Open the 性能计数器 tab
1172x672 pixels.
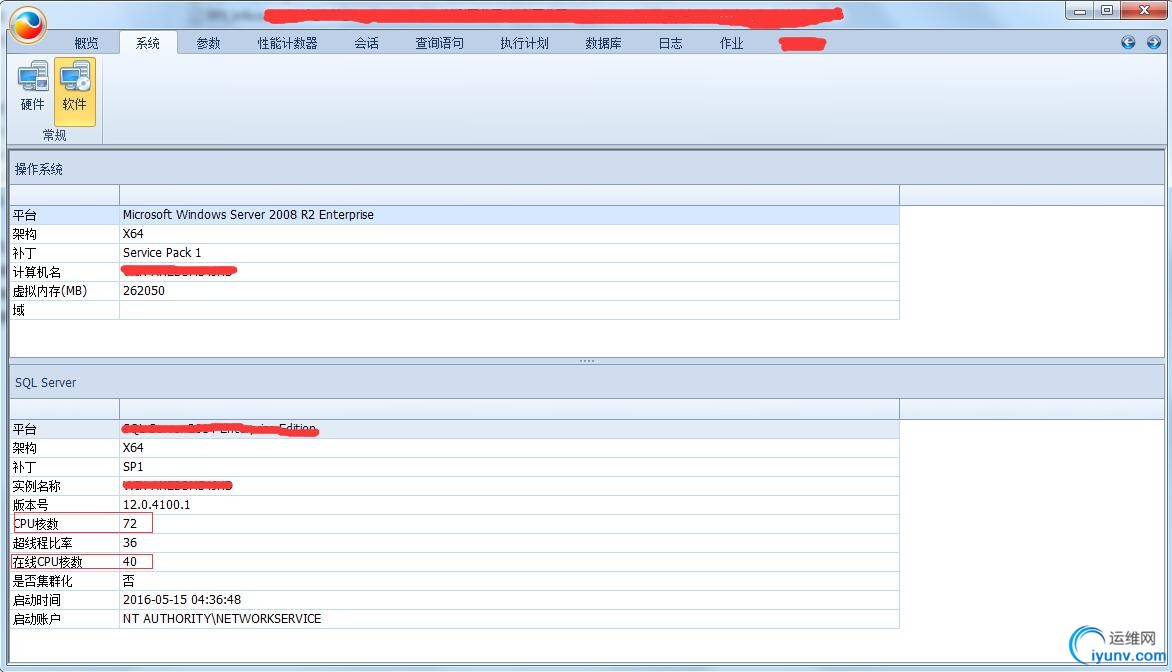(288, 43)
